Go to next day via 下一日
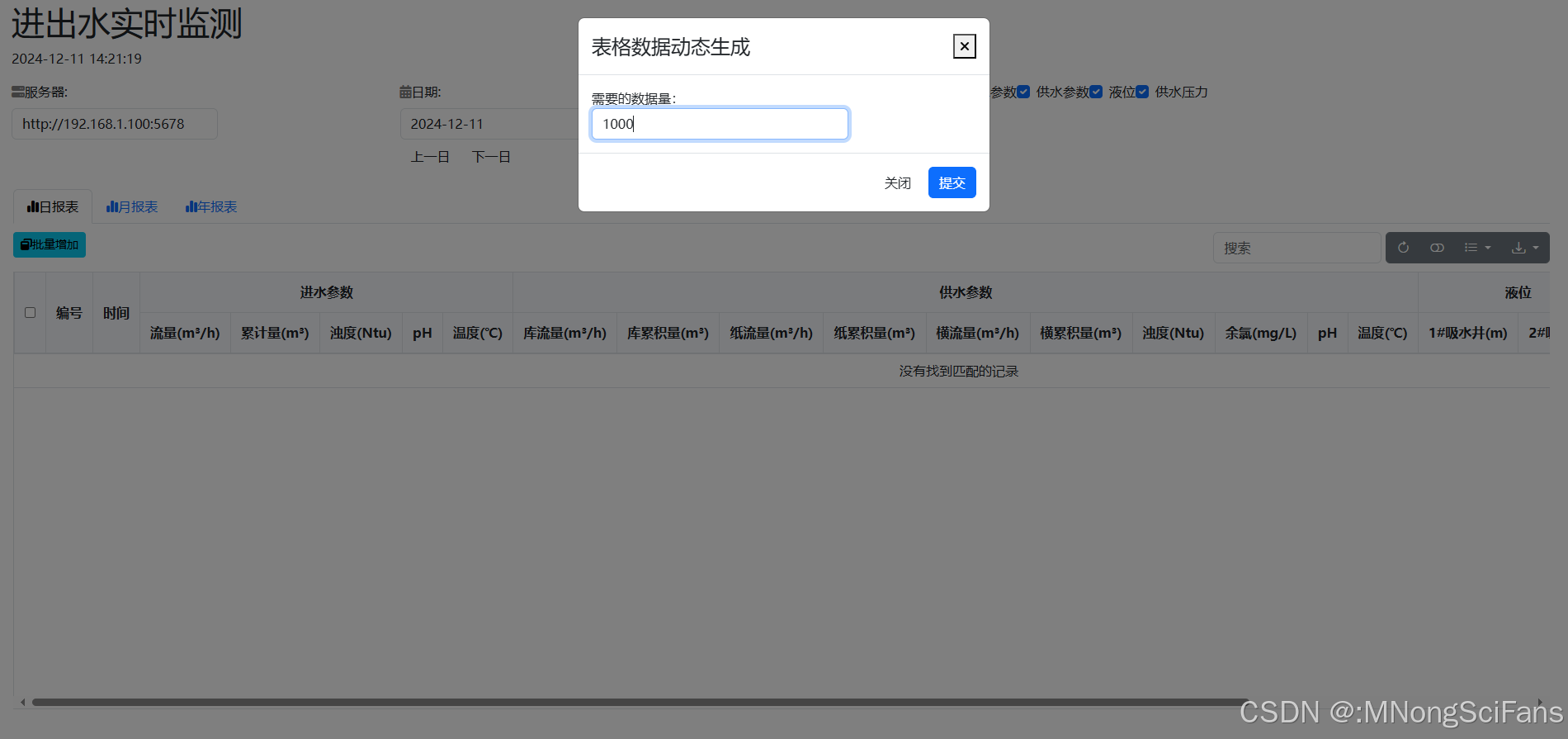This screenshot has width=1568, height=739. point(491,157)
